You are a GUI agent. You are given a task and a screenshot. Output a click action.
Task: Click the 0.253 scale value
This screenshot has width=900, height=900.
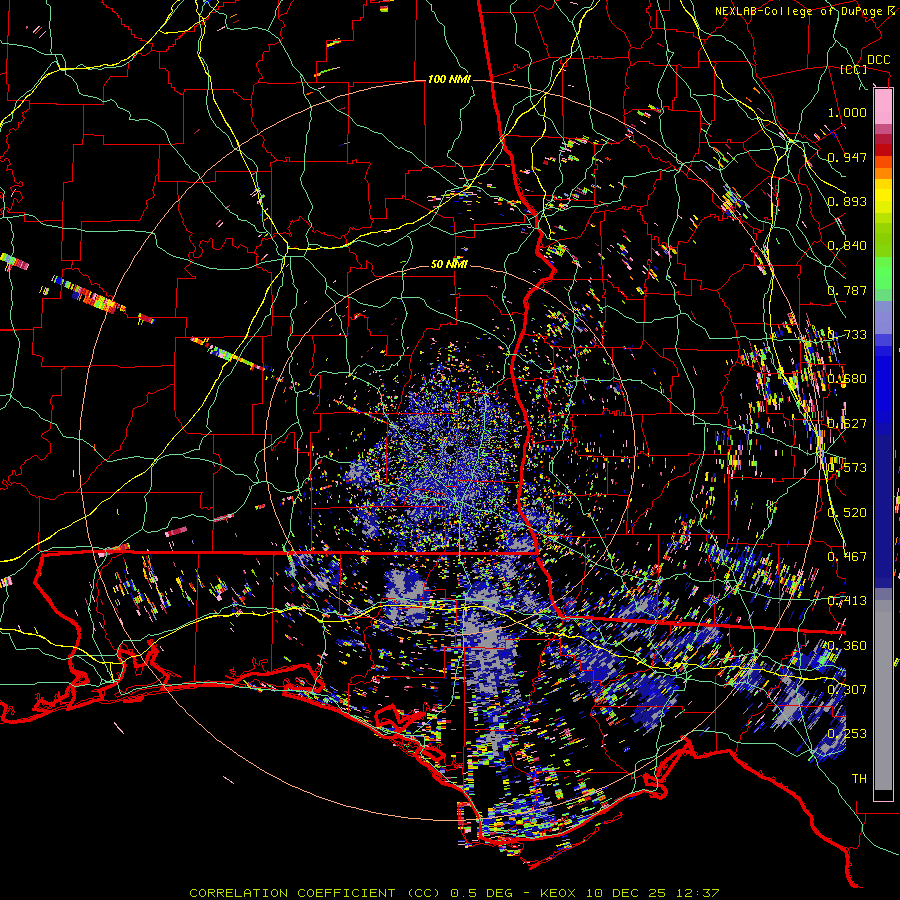pos(847,734)
